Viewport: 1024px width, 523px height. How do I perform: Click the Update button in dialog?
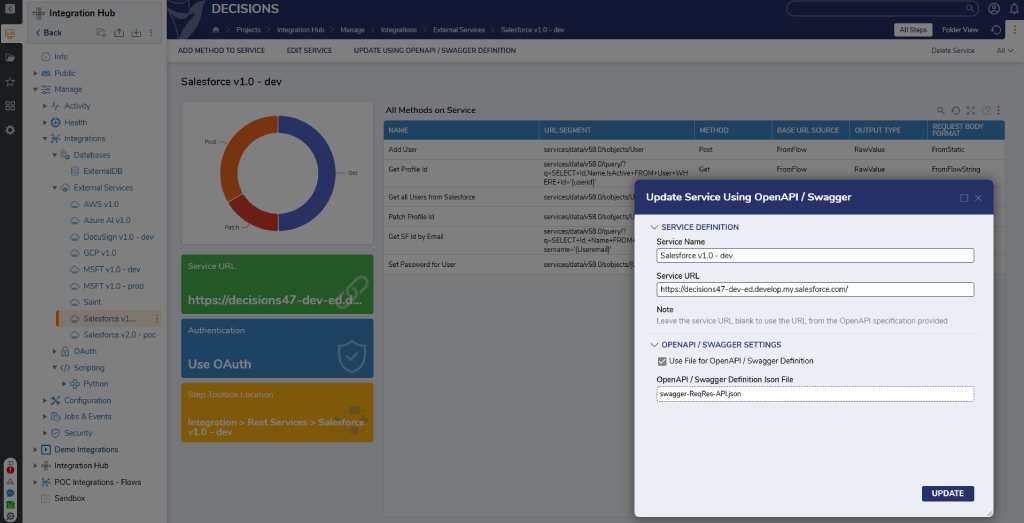pos(948,494)
